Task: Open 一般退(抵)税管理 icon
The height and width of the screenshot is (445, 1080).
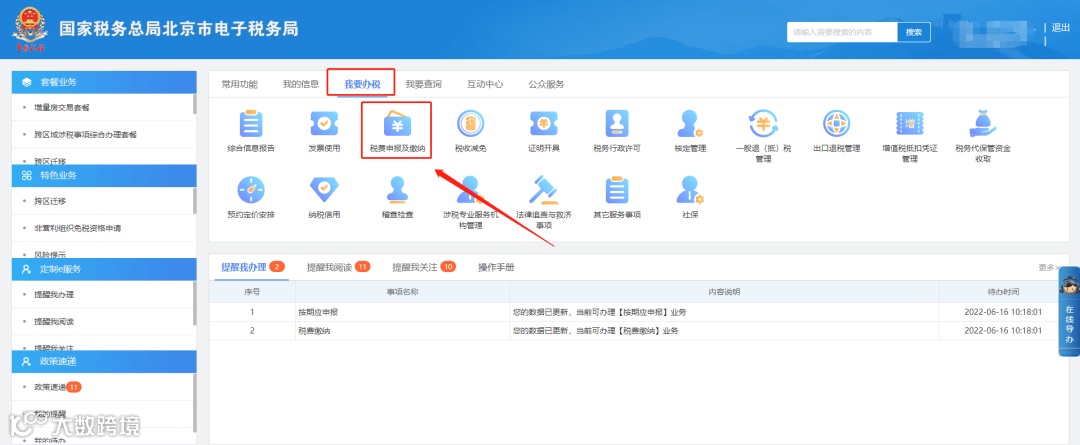Action: [763, 125]
